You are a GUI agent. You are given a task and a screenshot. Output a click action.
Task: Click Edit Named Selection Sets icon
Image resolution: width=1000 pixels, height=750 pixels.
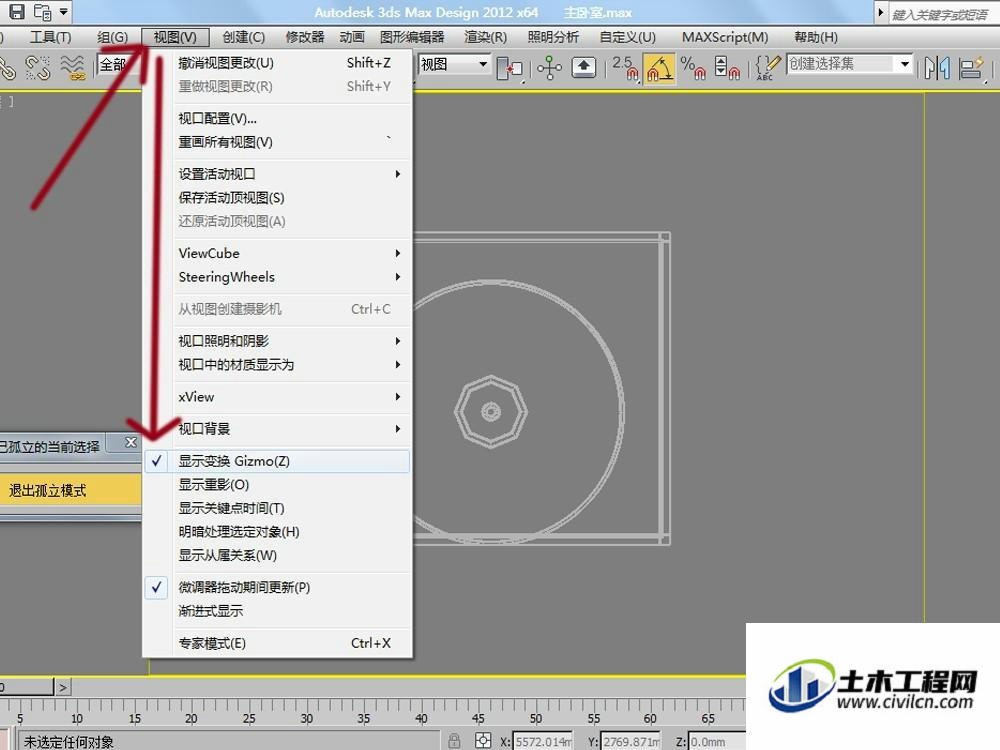(x=768, y=67)
